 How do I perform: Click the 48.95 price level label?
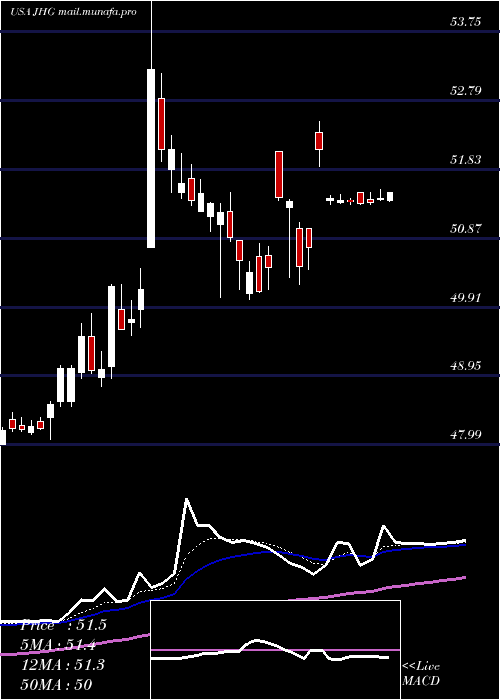pos(466,366)
